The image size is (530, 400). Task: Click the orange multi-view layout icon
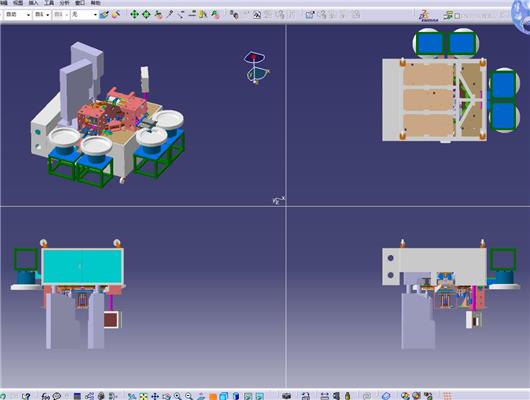pyautogui.click(x=213, y=396)
